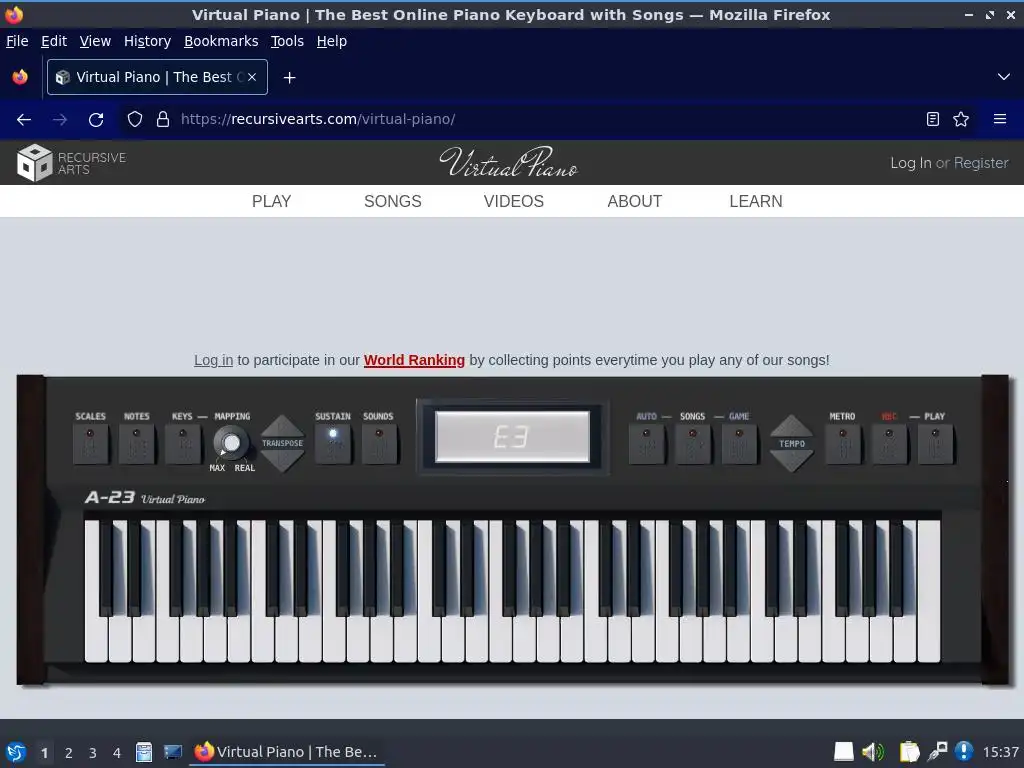
Task: Open the SONGS navigation tab
Action: click(x=392, y=201)
